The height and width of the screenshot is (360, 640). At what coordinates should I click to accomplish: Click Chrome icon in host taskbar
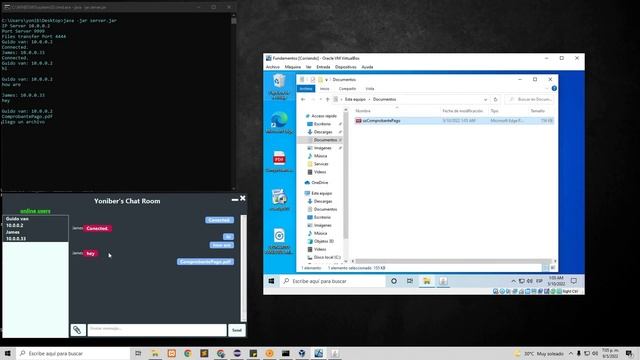pos(187,353)
